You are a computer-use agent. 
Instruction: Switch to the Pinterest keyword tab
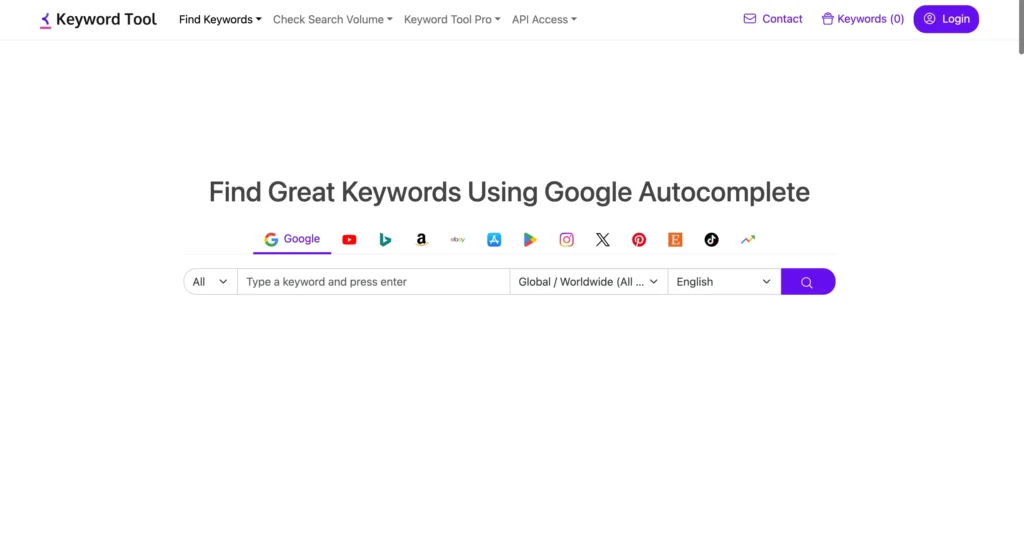pos(639,240)
